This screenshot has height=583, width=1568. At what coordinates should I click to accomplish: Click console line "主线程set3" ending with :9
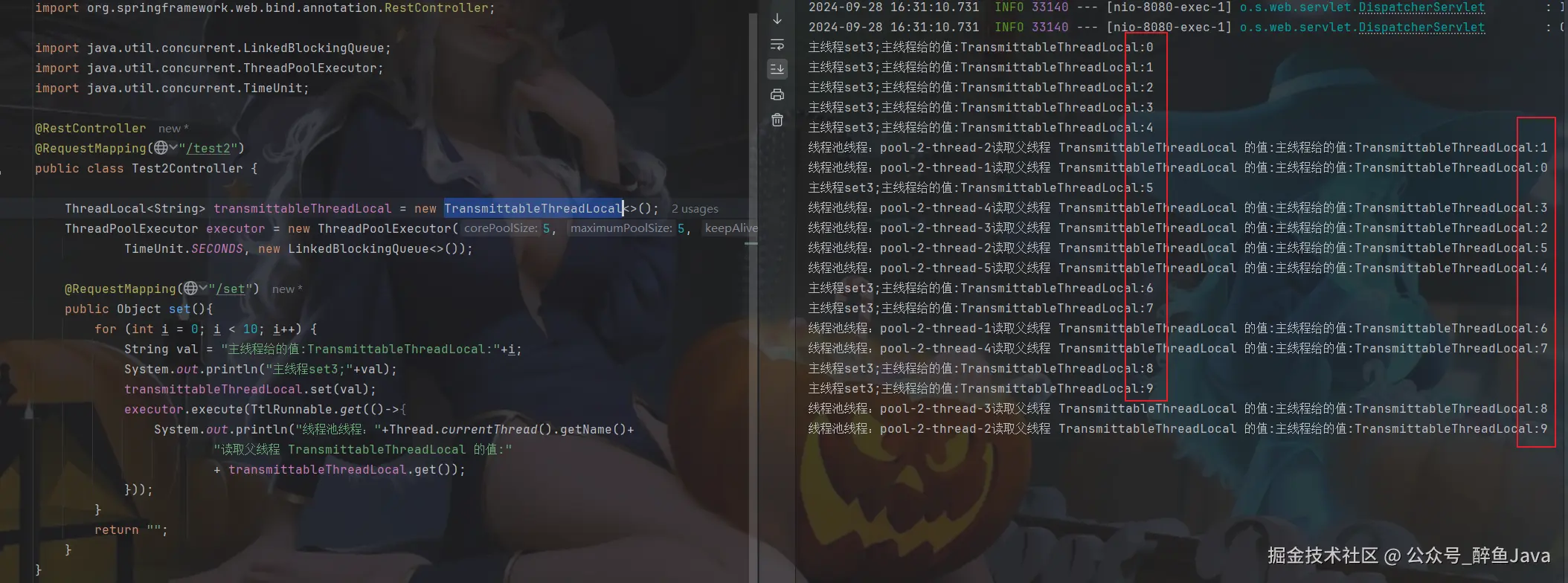pos(981,388)
